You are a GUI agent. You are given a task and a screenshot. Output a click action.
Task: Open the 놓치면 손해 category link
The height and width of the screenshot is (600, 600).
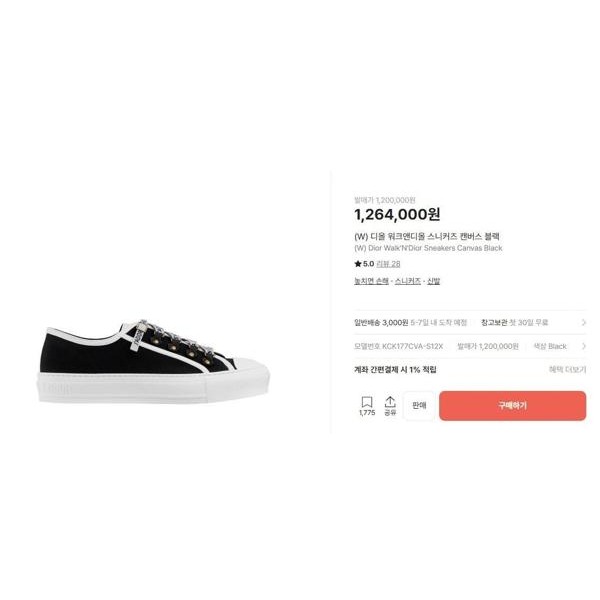pyautogui.click(x=371, y=281)
